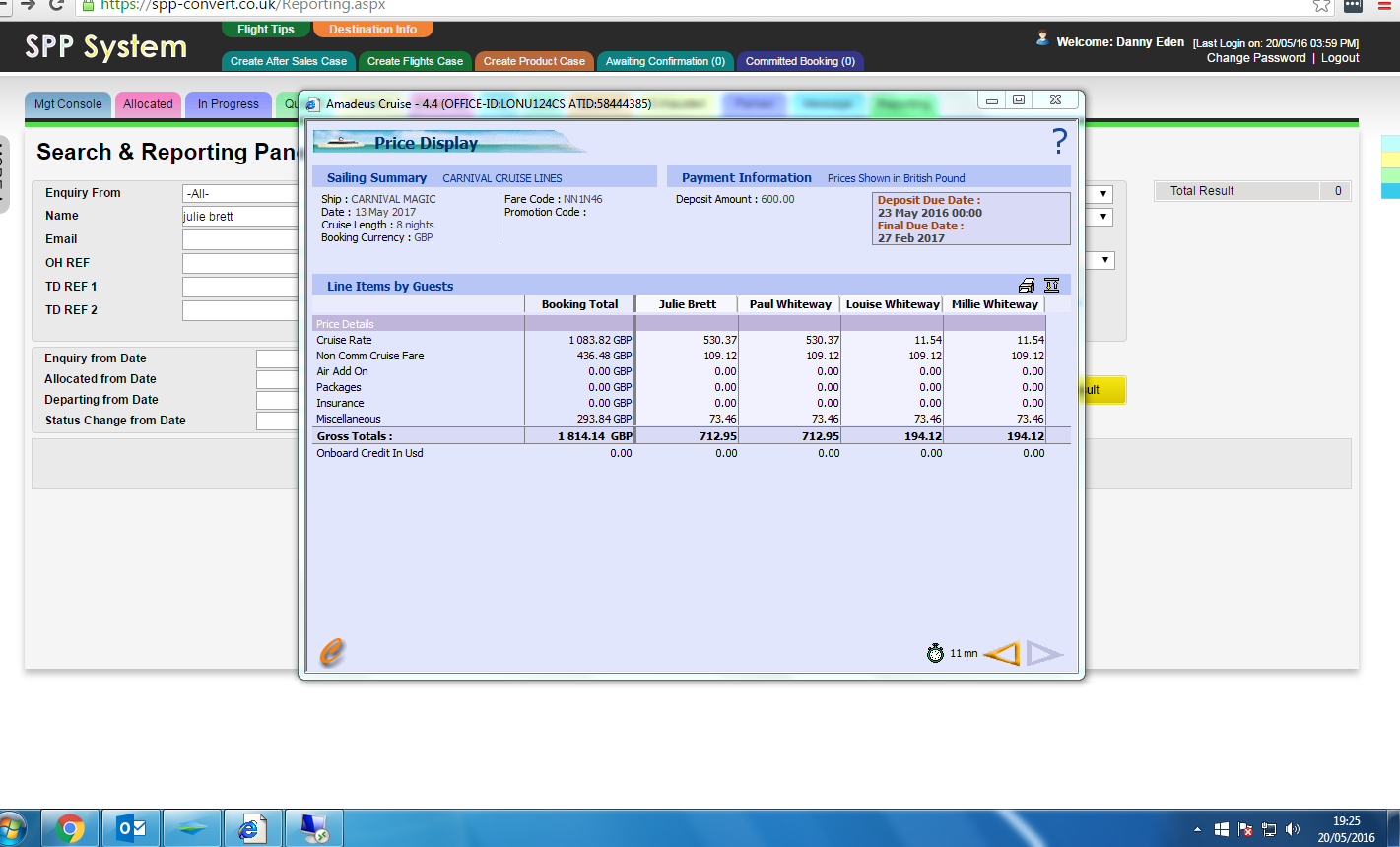Click the orange Amadeus 'e' logo
Image resolution: width=1400 pixels, height=847 pixels.
click(x=333, y=652)
